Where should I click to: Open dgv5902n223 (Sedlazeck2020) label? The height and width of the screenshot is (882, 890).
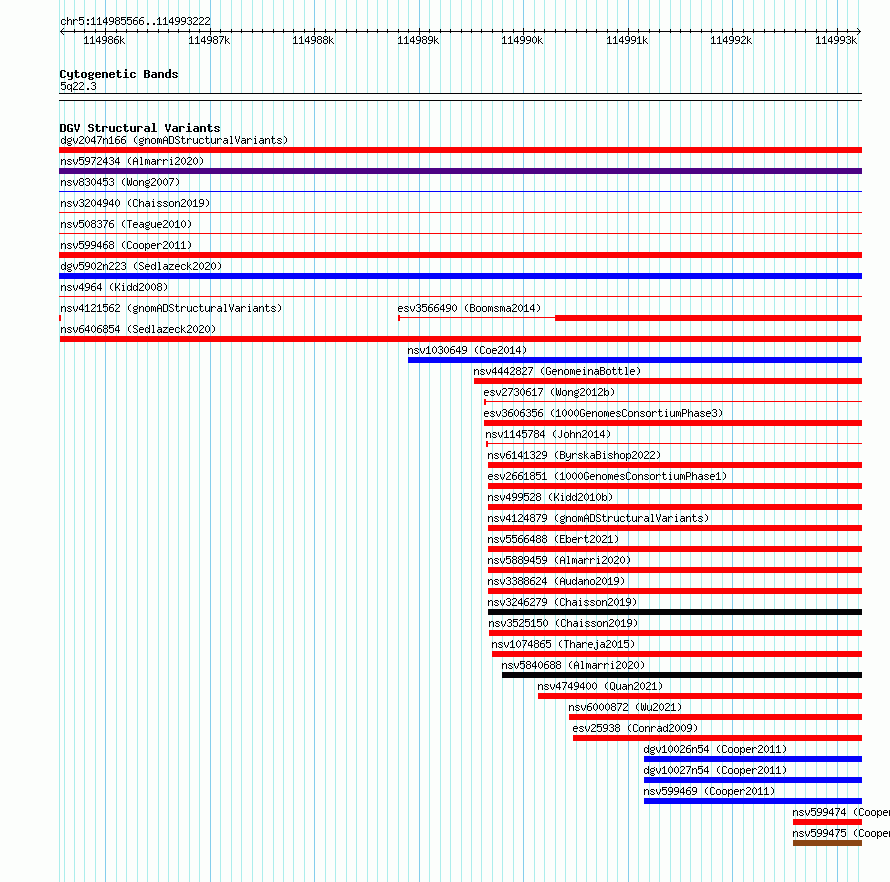(x=141, y=266)
